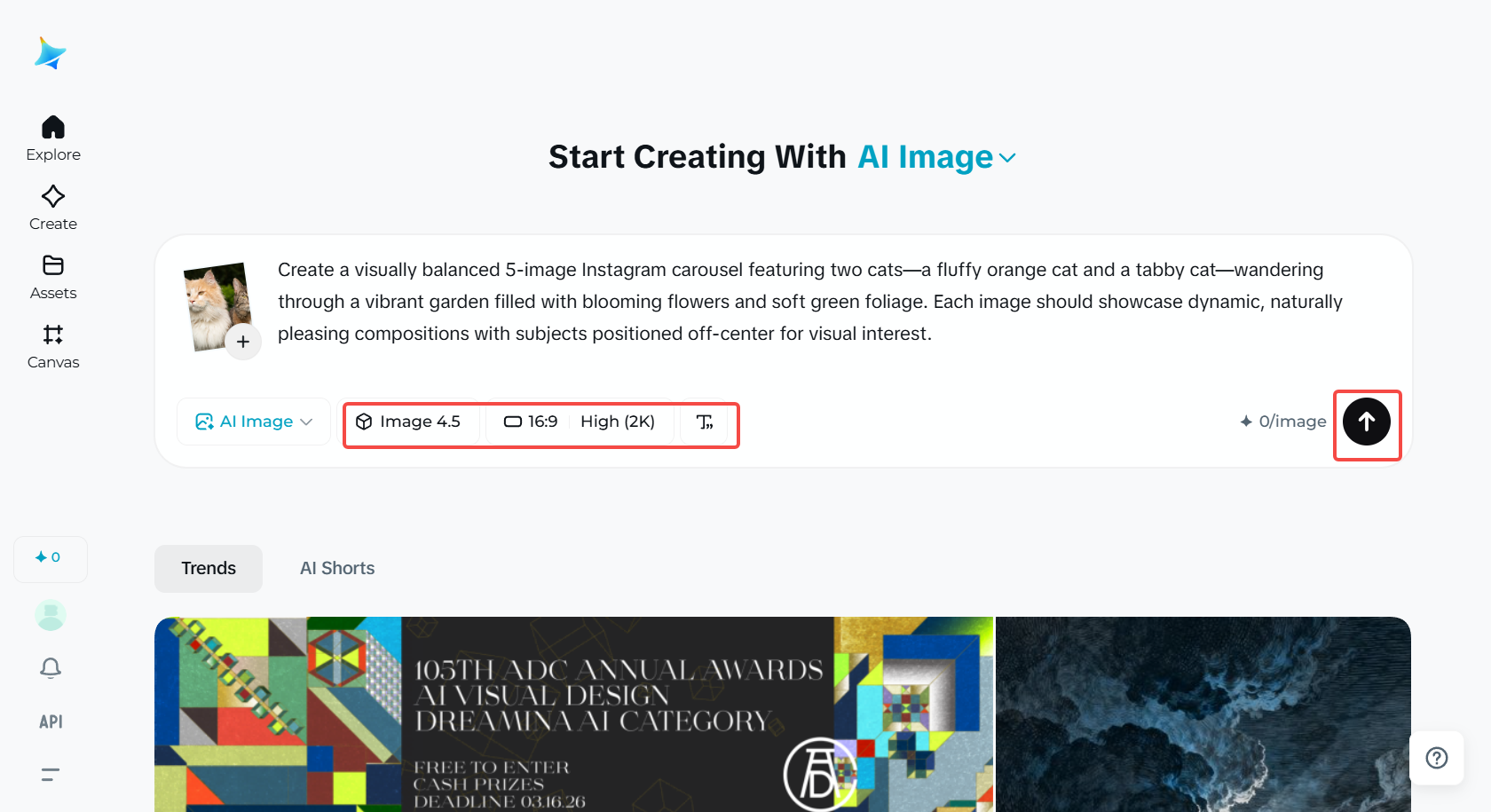Open Assets from the left sidebar
1491x812 pixels.
(52, 276)
